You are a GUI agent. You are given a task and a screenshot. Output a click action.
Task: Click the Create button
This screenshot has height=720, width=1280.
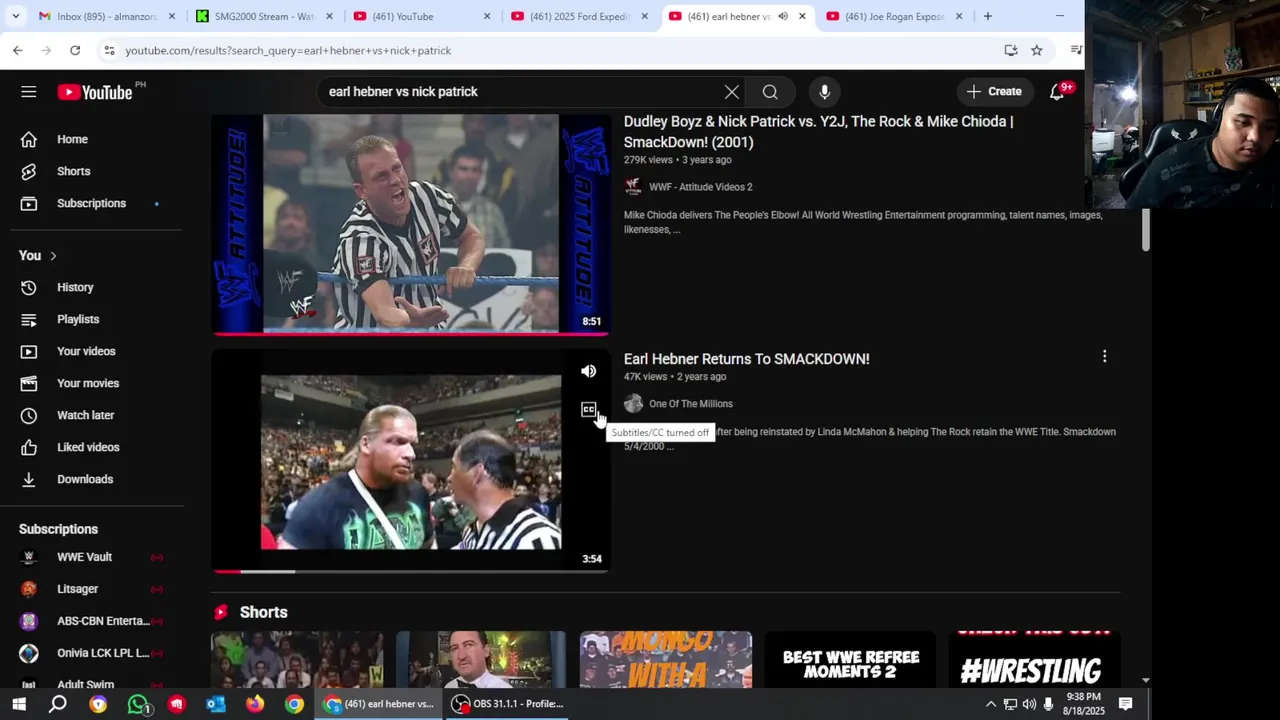[x=994, y=92]
